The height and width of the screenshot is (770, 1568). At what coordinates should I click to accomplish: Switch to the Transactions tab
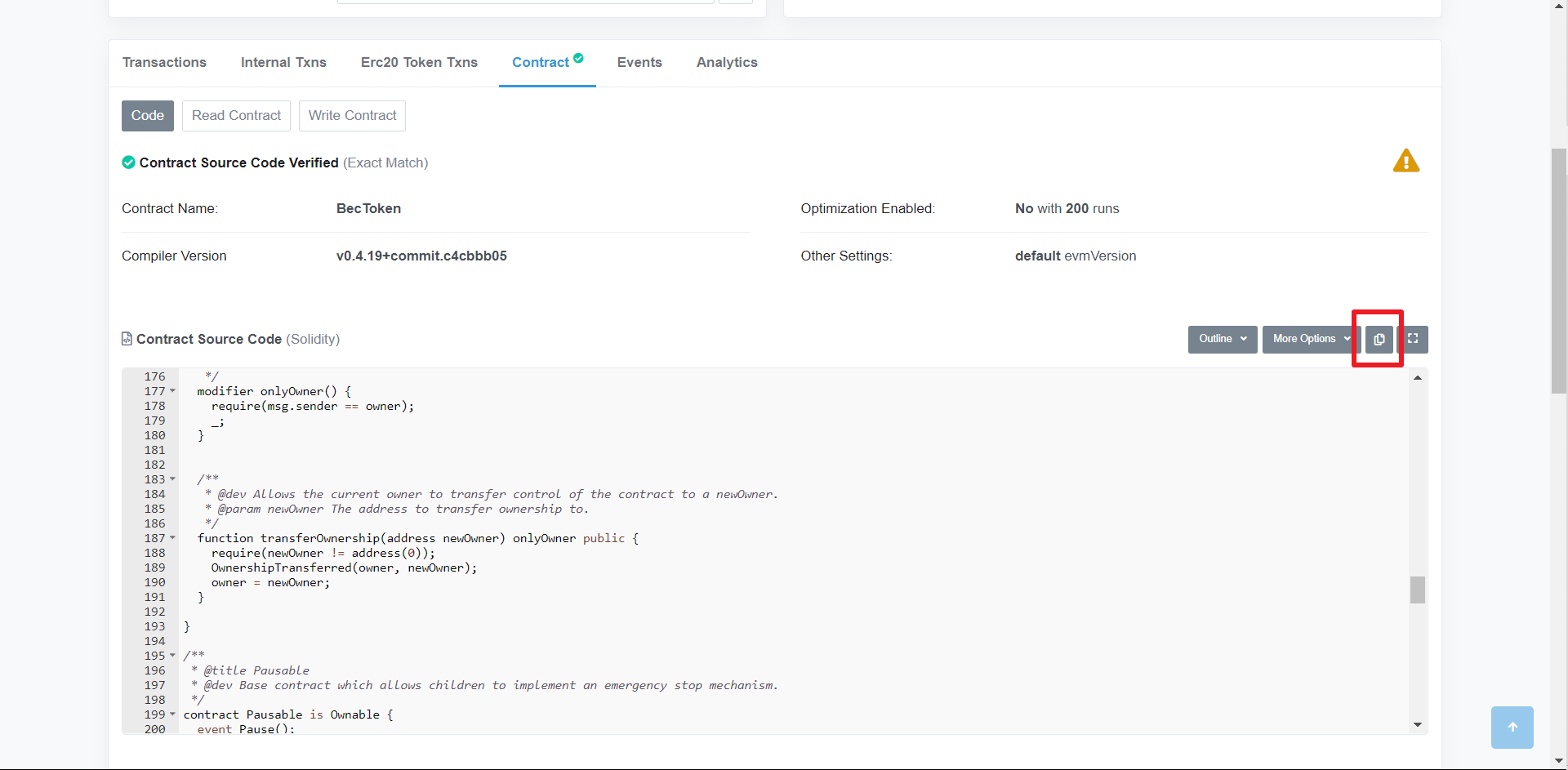(x=164, y=62)
